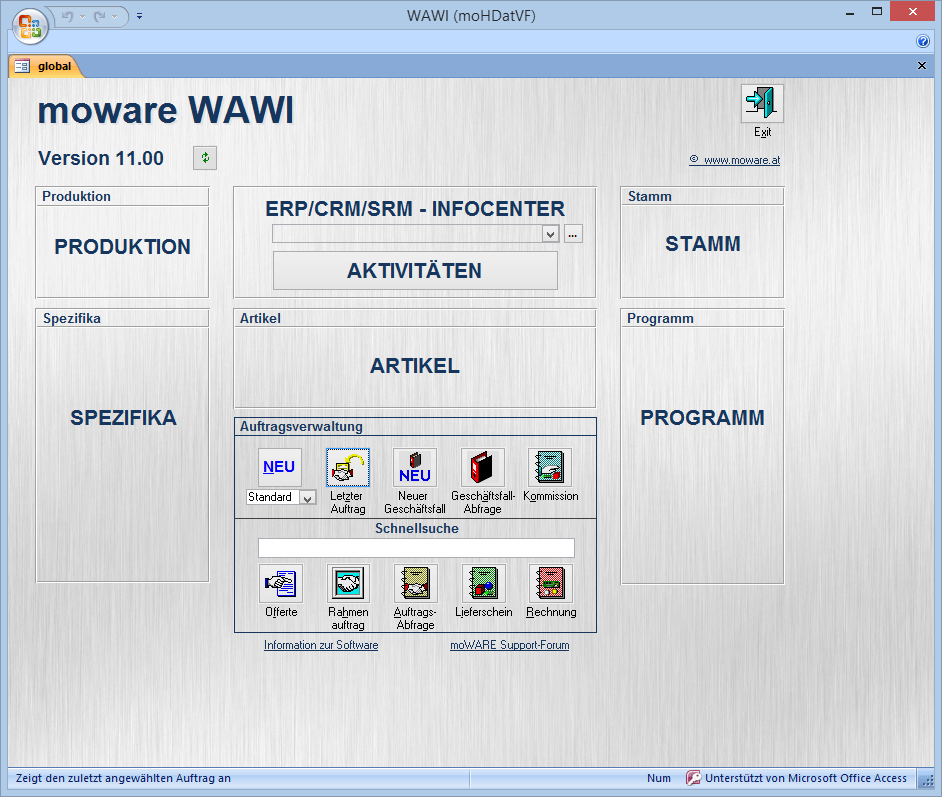
Task: Open Rechnung icon
Action: [551, 583]
